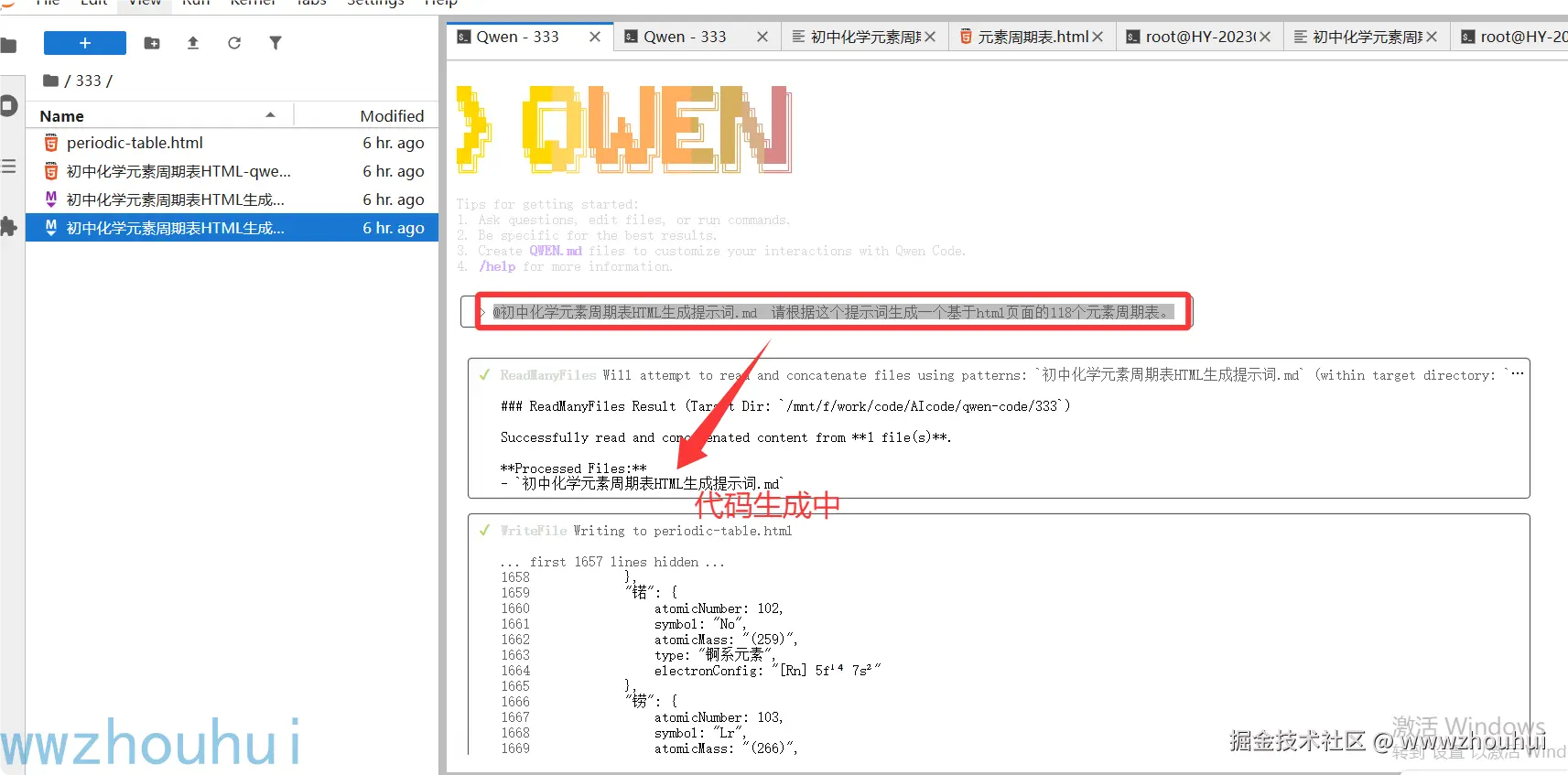Select 初中化学元素周期表HTML-qwe... html file
The image size is (1568, 775).
point(232,171)
